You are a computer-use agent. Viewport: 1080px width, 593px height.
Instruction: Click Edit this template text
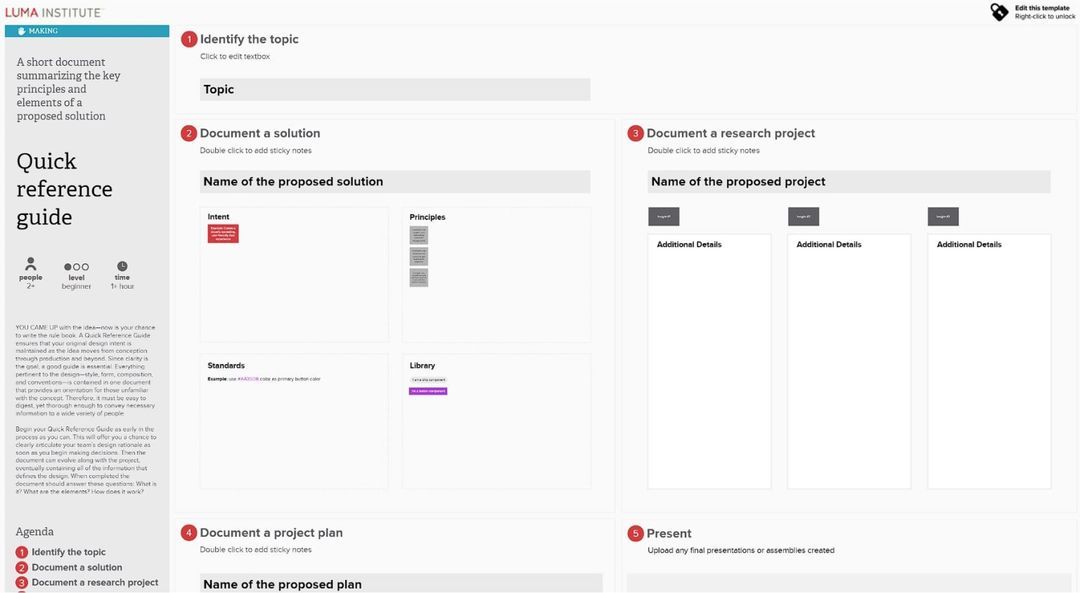[1042, 8]
